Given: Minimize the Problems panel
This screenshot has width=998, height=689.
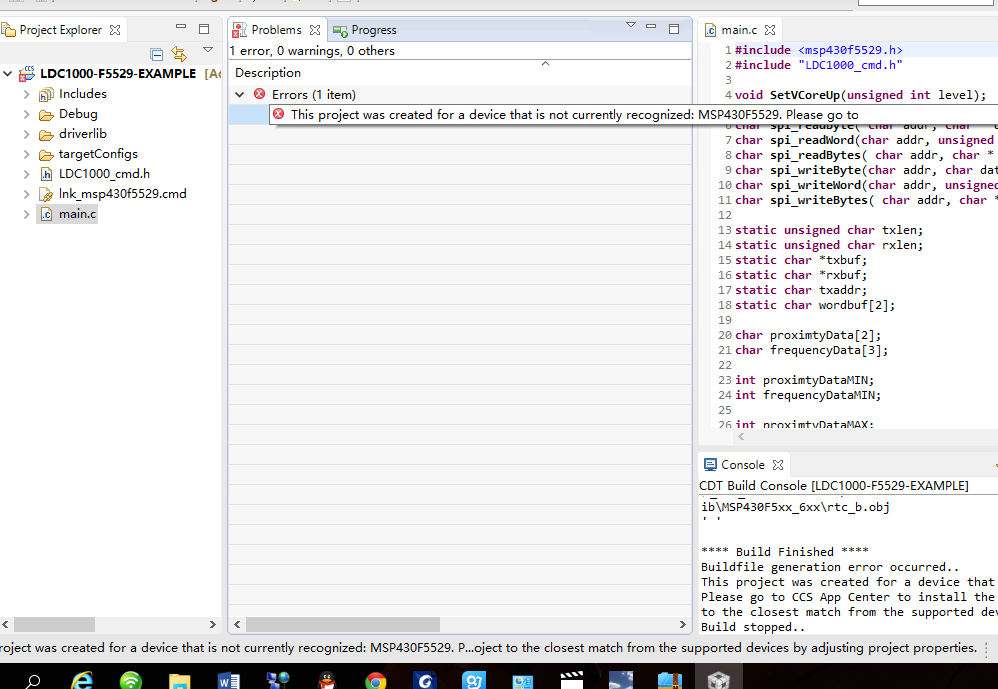Looking at the screenshot, I should (650, 26).
